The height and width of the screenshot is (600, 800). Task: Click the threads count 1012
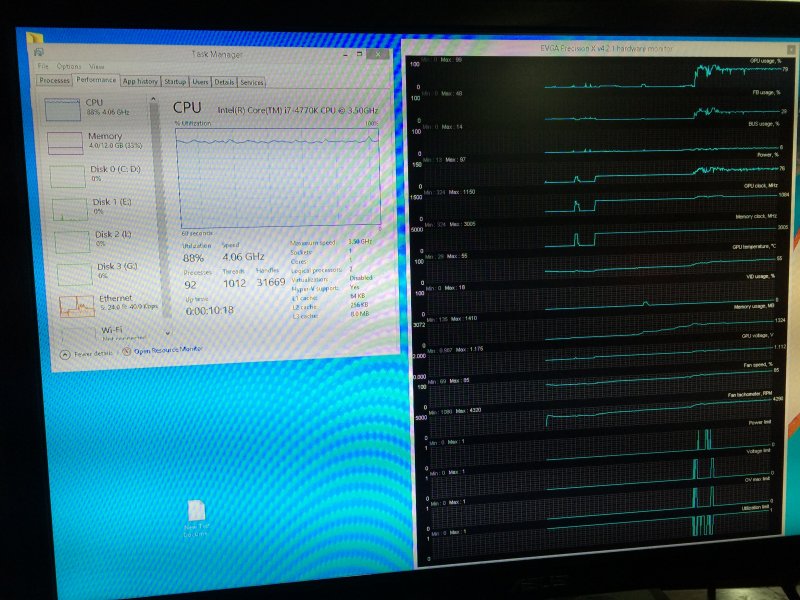pos(234,283)
